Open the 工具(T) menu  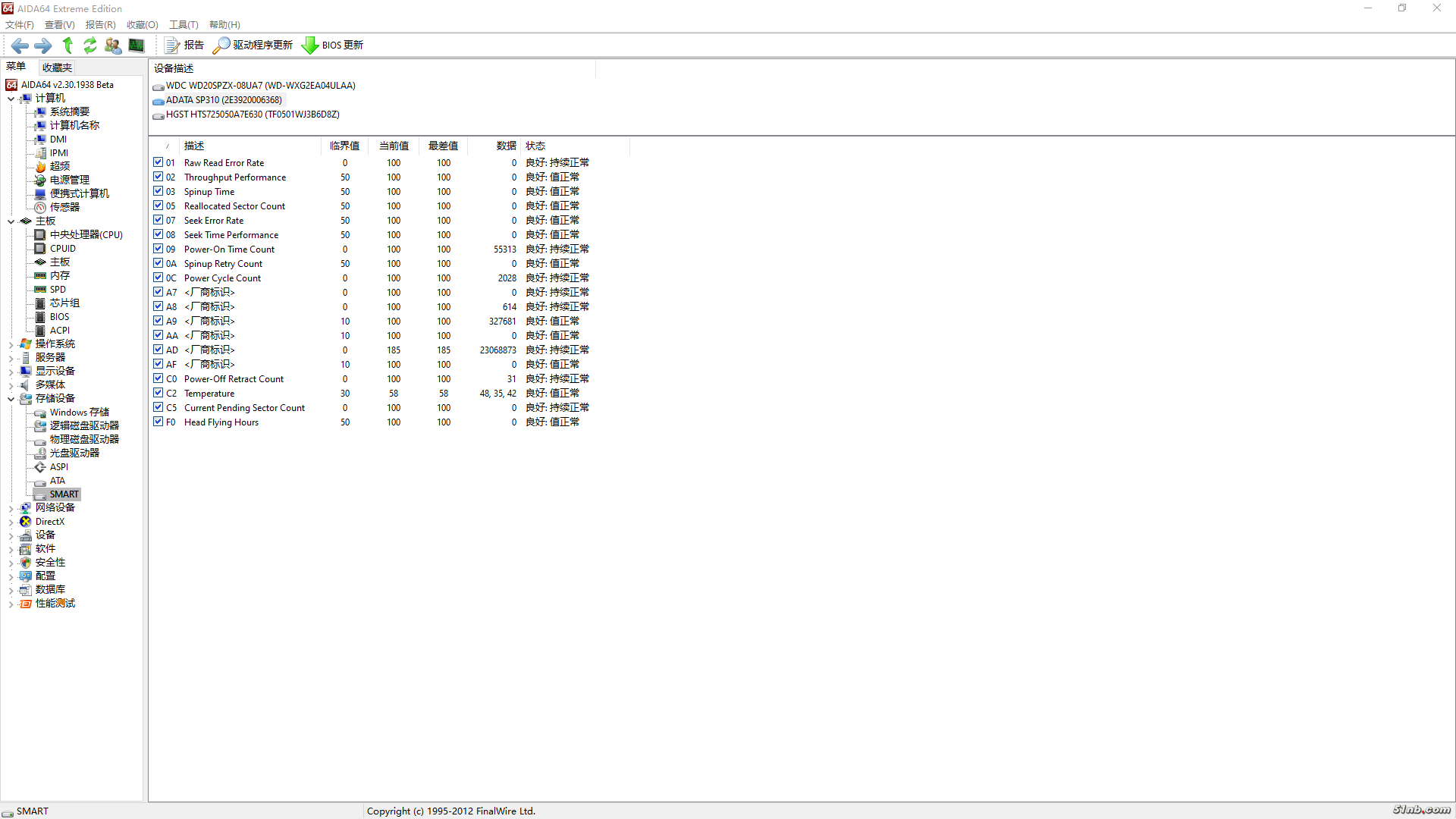183,25
